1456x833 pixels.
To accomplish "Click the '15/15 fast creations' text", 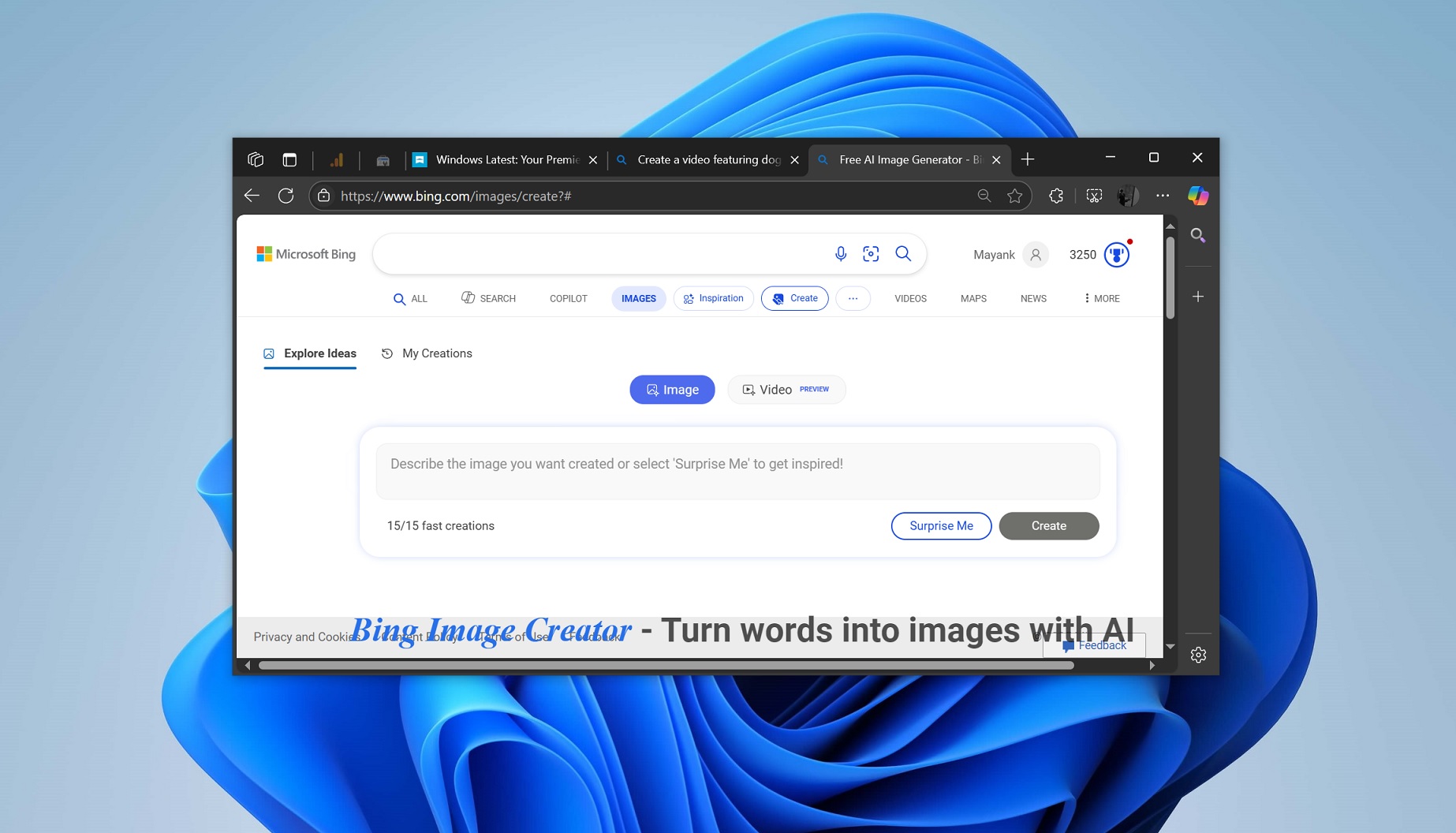I will pyautogui.click(x=441, y=526).
